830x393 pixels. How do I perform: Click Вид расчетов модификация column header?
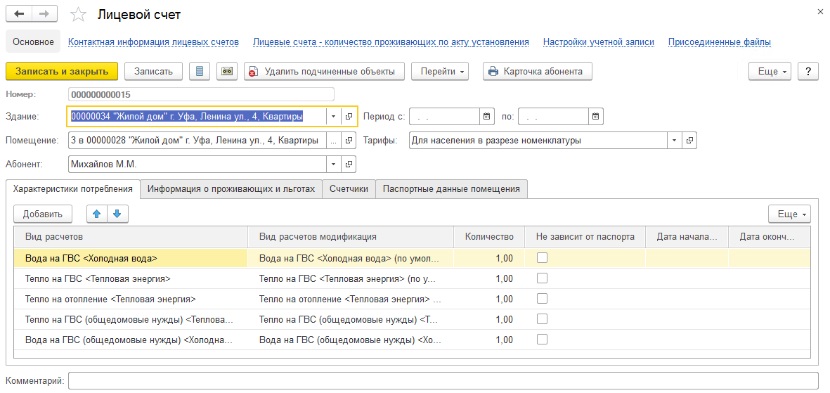click(x=350, y=237)
